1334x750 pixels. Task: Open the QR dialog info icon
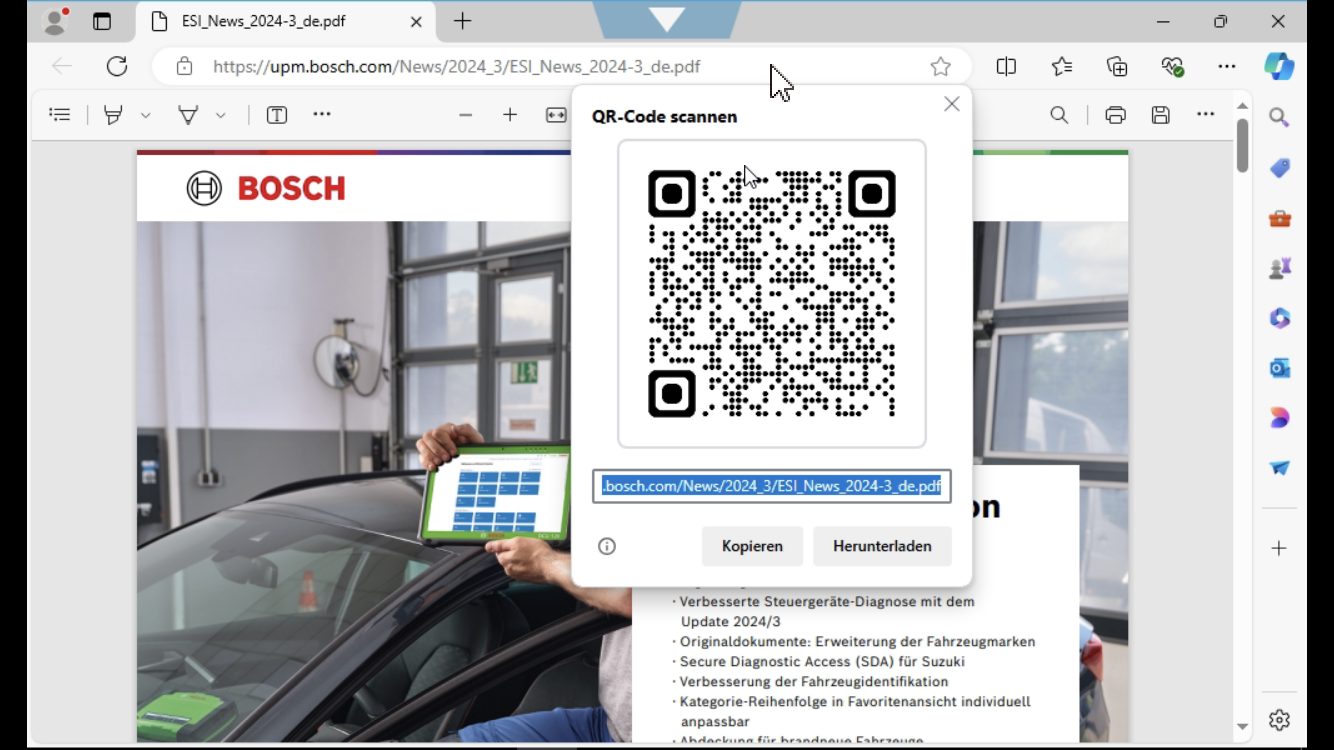(607, 546)
